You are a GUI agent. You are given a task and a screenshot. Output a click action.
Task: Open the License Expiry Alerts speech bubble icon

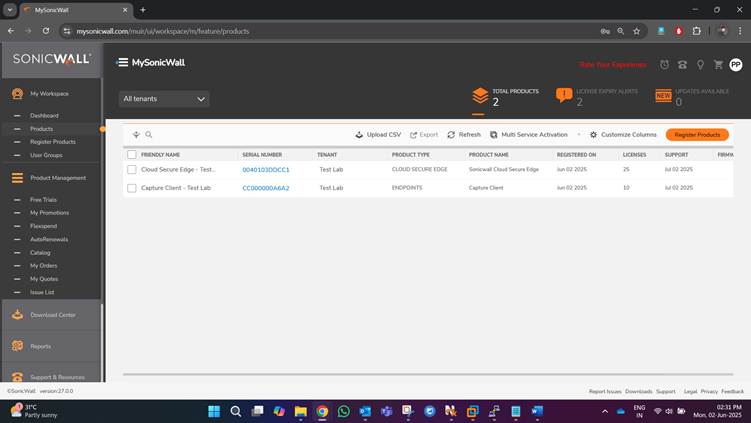click(x=564, y=95)
